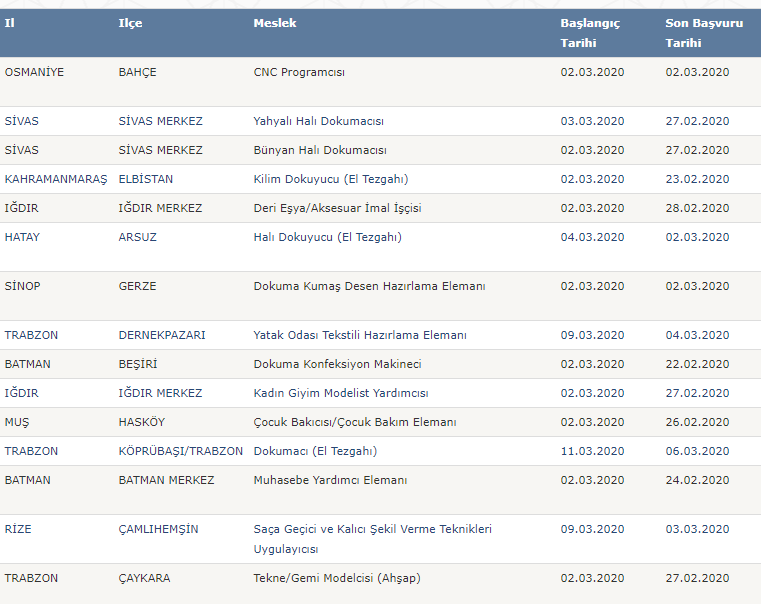Click Dokuma Konfeksiyon Makineci entry
This screenshot has width=761, height=604.
pos(337,364)
